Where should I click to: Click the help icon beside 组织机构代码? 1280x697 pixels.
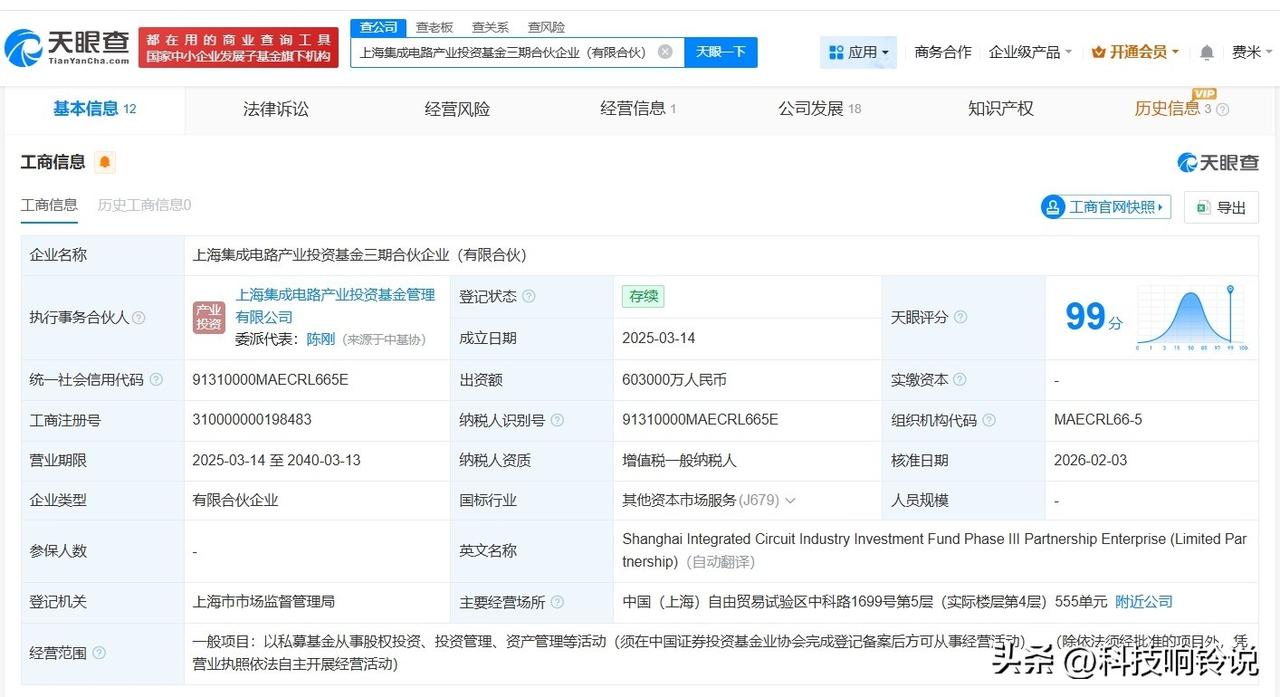(989, 420)
